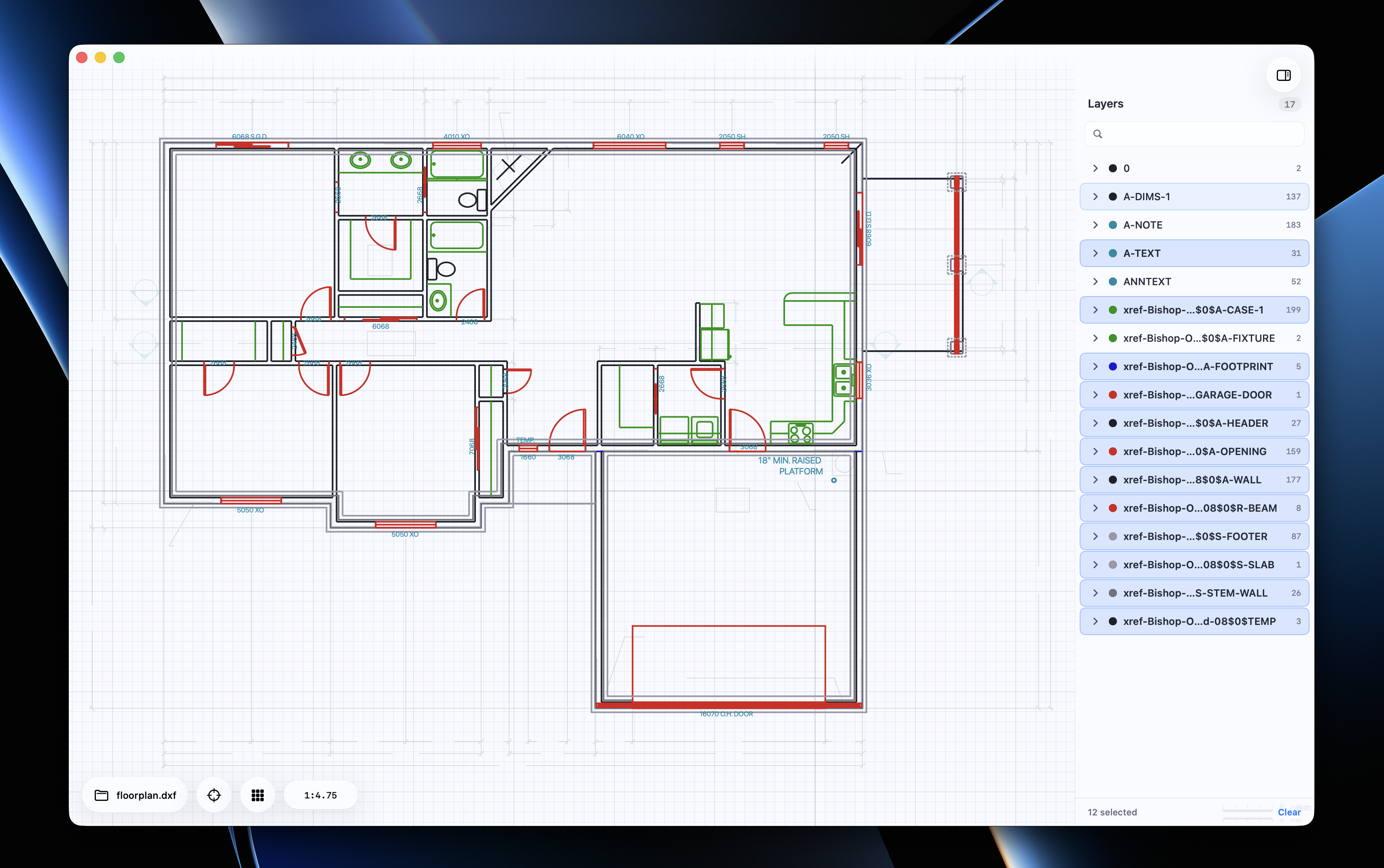
Task: Expand layer 0 chevron
Action: pos(1095,168)
